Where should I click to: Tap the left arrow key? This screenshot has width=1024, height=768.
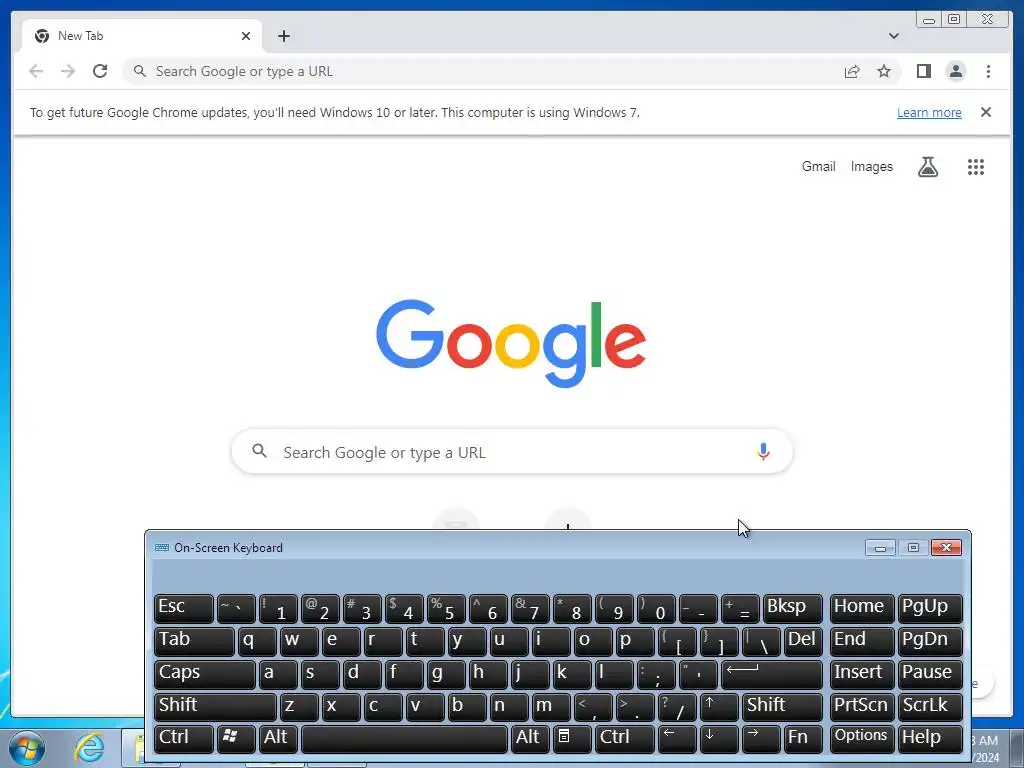pos(677,739)
